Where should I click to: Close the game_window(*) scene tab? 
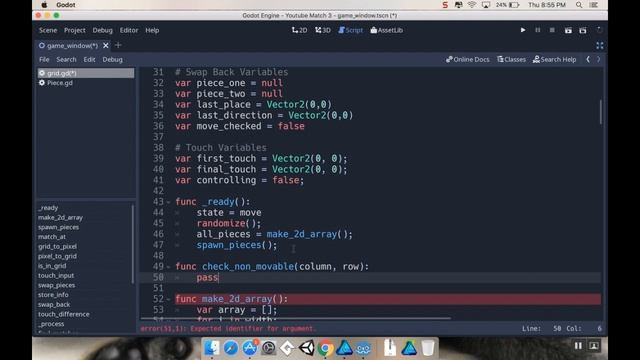point(106,45)
